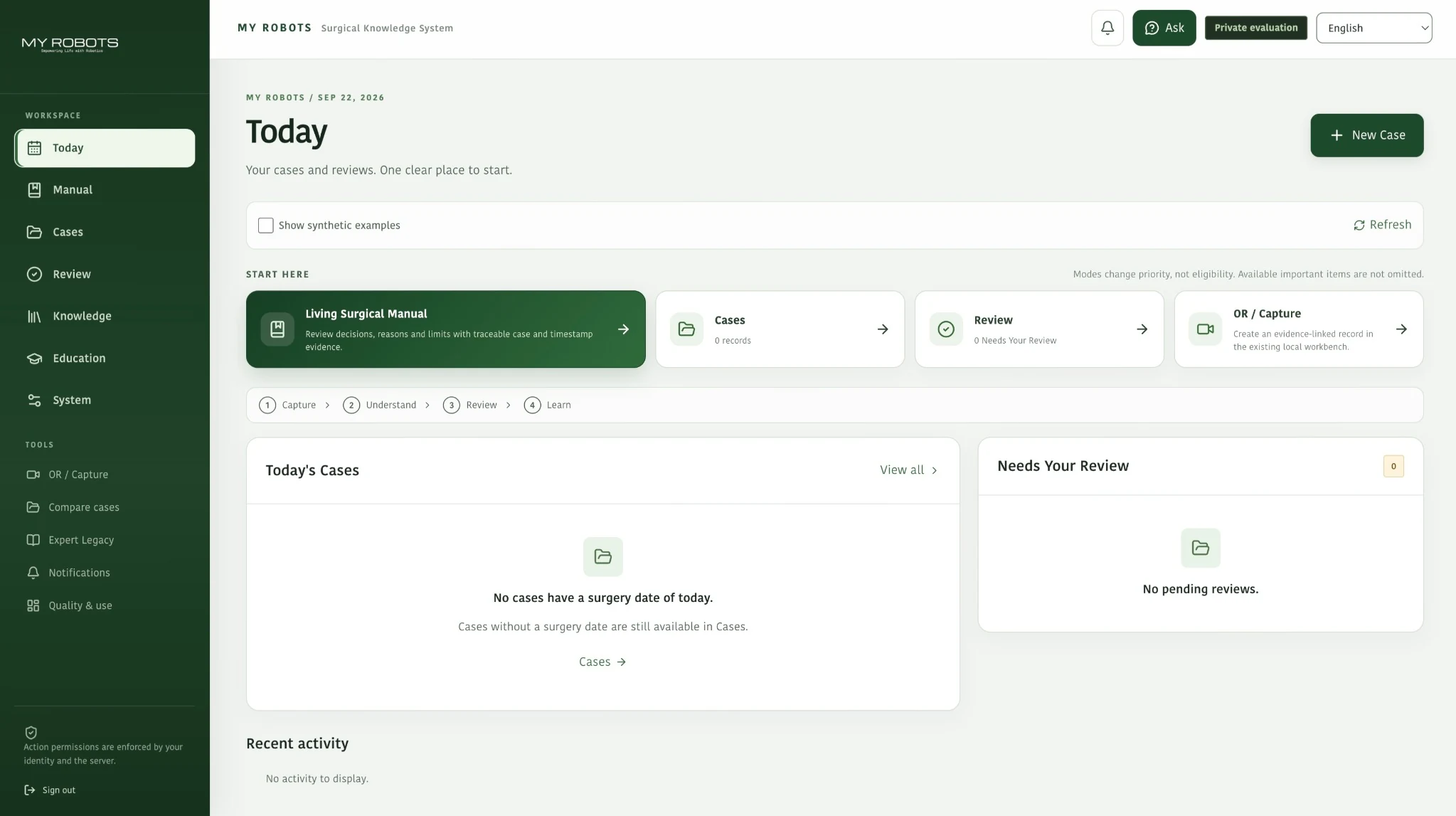Follow the Cases link in empty state
This screenshot has width=1456, height=816.
pyautogui.click(x=602, y=662)
